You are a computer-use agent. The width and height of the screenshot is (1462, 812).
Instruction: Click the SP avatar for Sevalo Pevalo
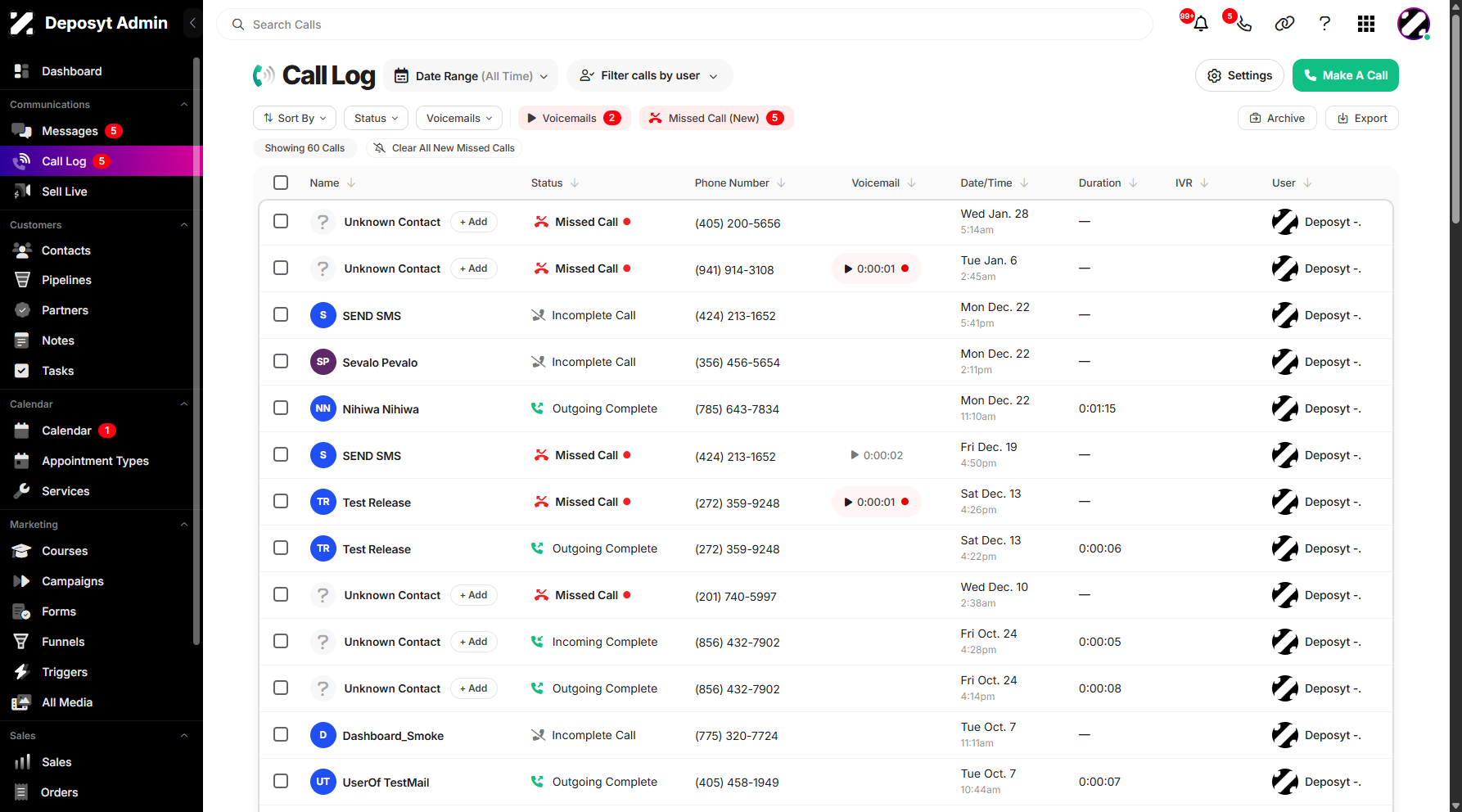(x=323, y=362)
